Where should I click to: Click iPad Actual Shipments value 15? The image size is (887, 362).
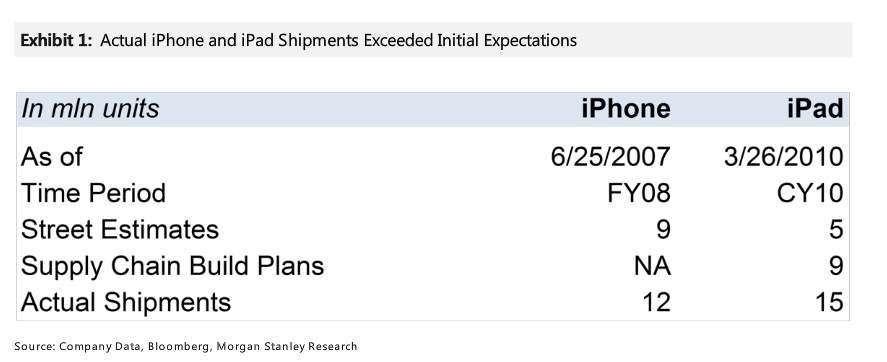click(x=829, y=303)
